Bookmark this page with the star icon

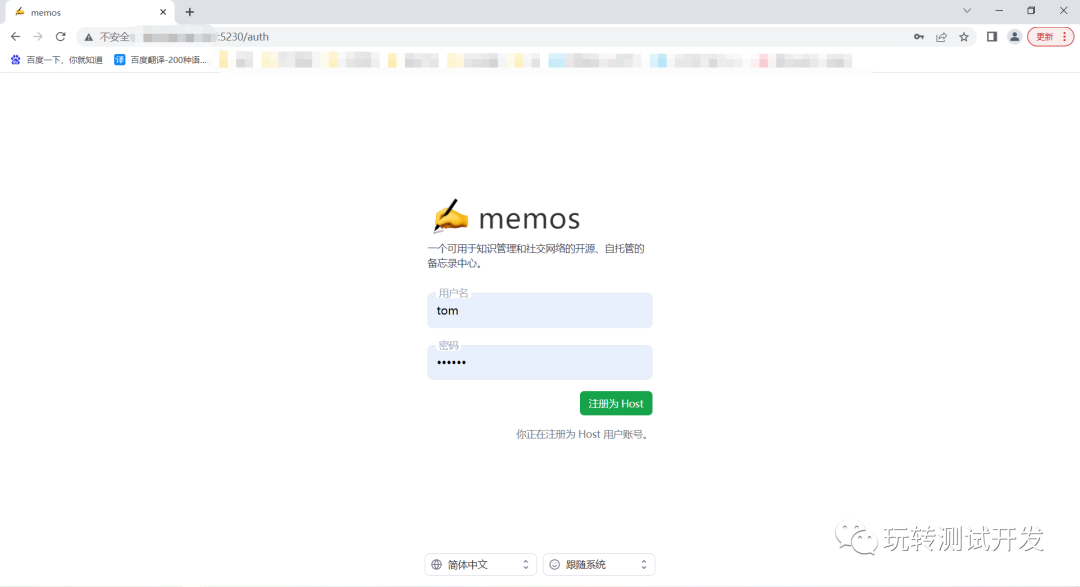963,36
